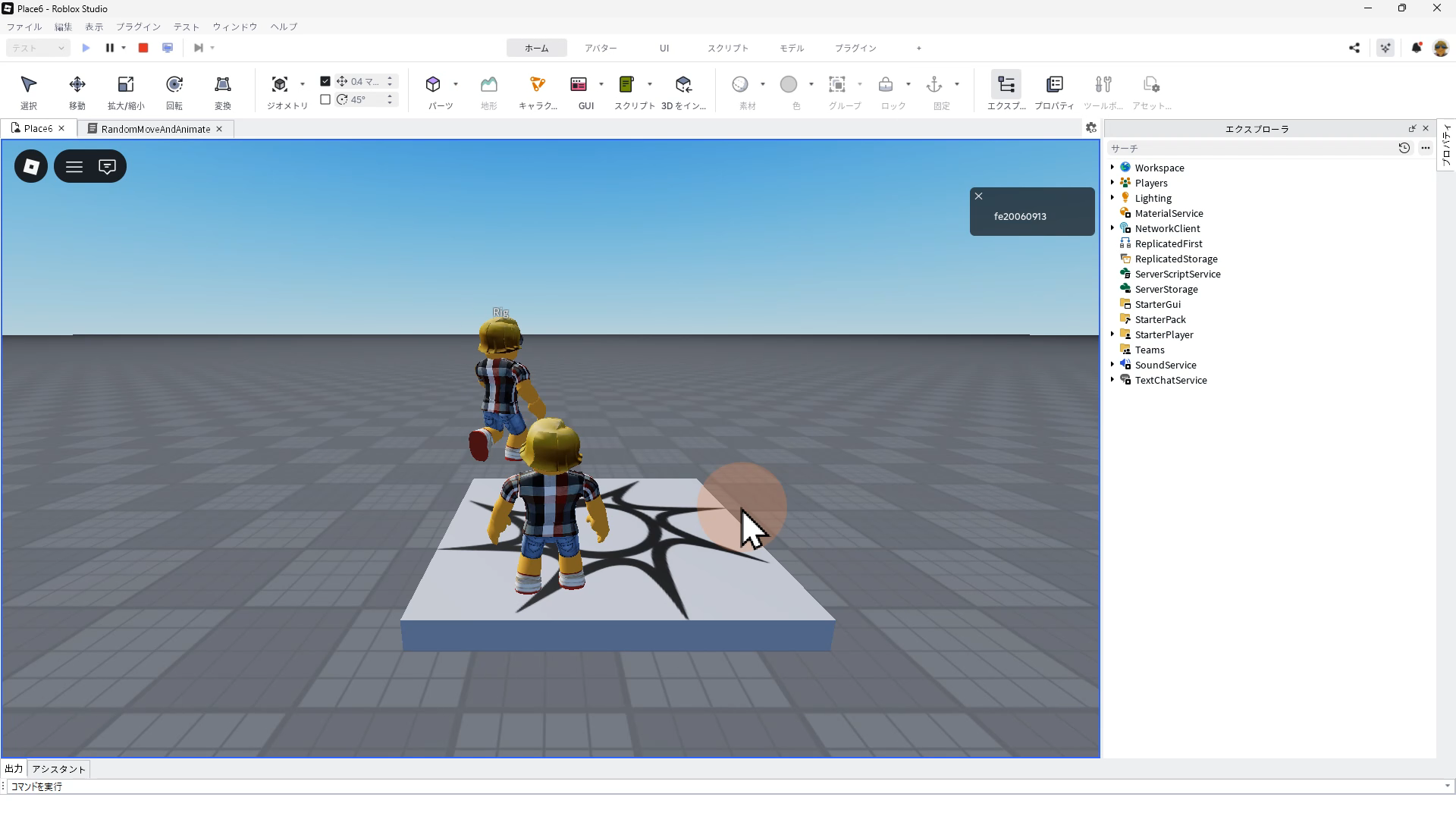Open Properties (プロパティ) panel icon
This screenshot has width=1456, height=819.
pyautogui.click(x=1054, y=85)
